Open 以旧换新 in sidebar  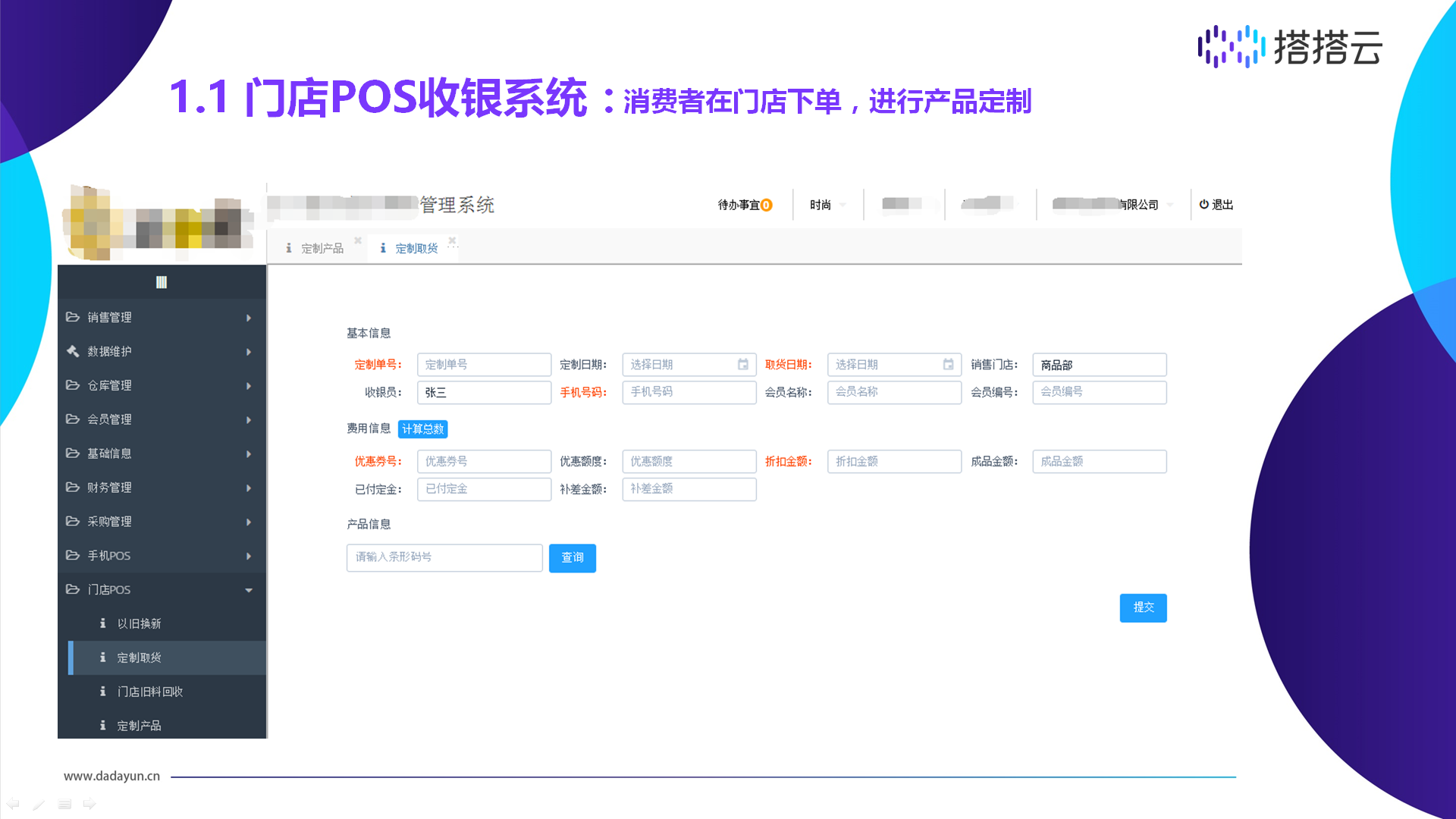click(139, 623)
